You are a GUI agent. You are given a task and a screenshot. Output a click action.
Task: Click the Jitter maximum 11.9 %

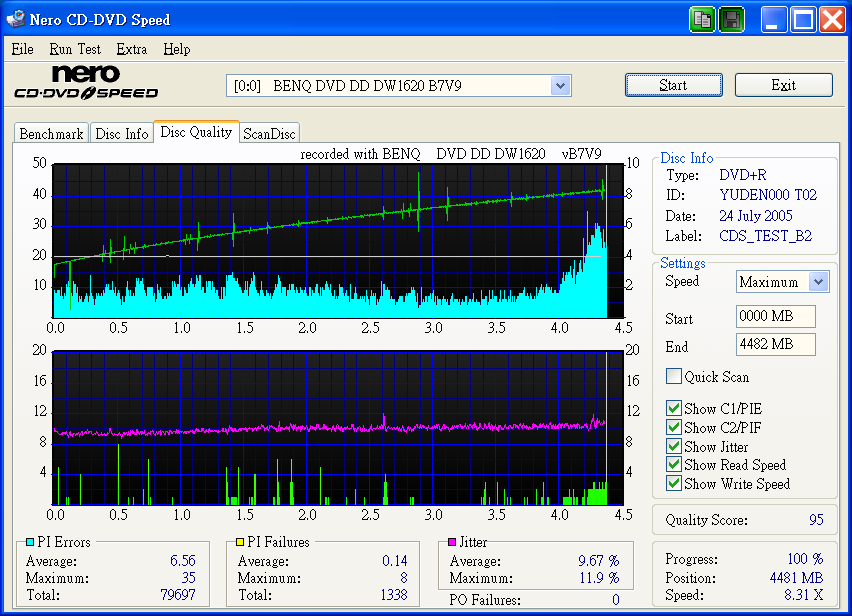599,578
